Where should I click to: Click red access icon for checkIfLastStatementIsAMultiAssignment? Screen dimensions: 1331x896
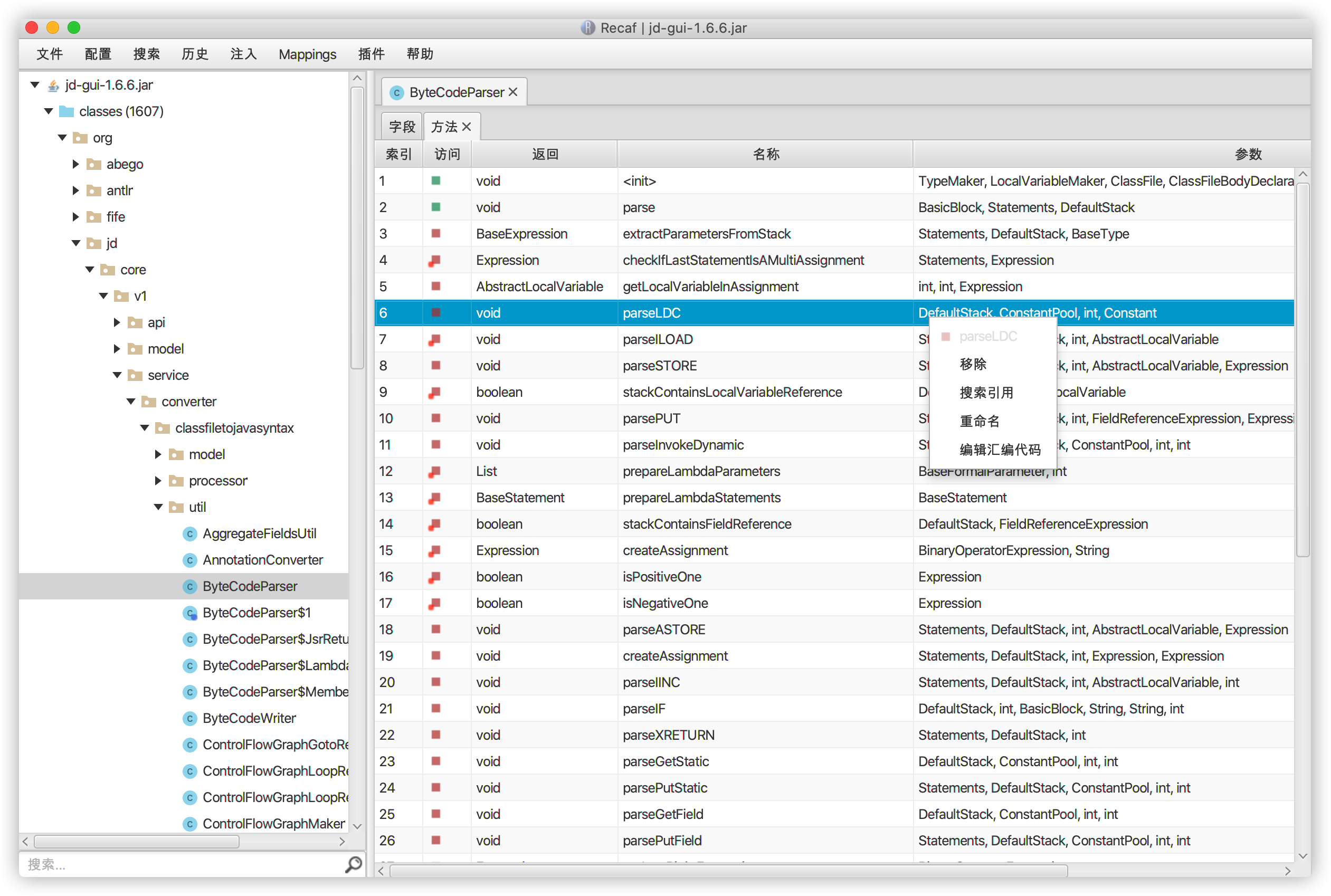(434, 261)
